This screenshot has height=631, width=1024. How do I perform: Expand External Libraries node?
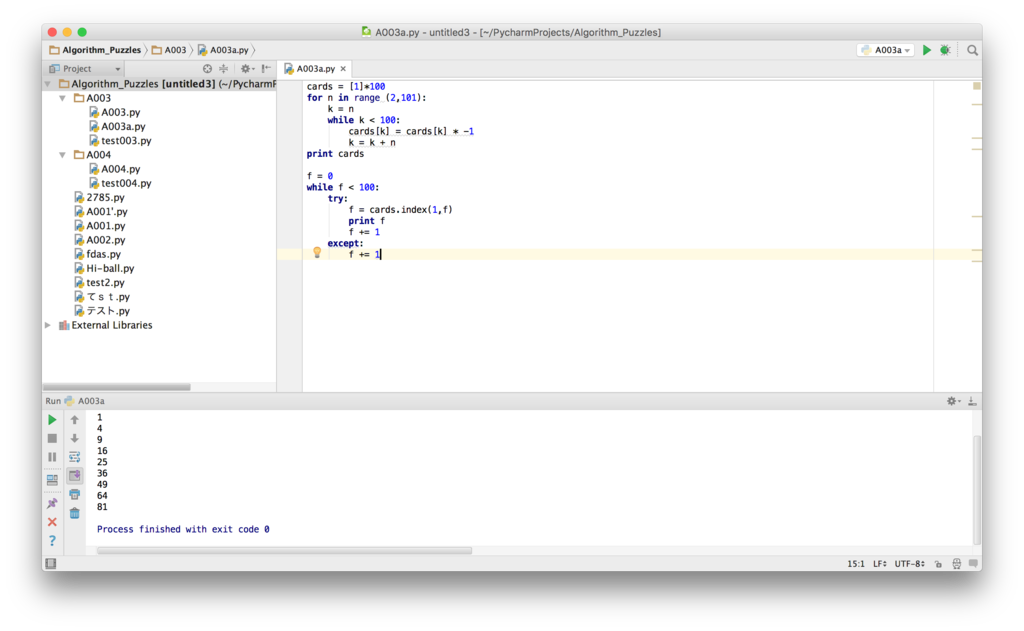click(x=48, y=325)
